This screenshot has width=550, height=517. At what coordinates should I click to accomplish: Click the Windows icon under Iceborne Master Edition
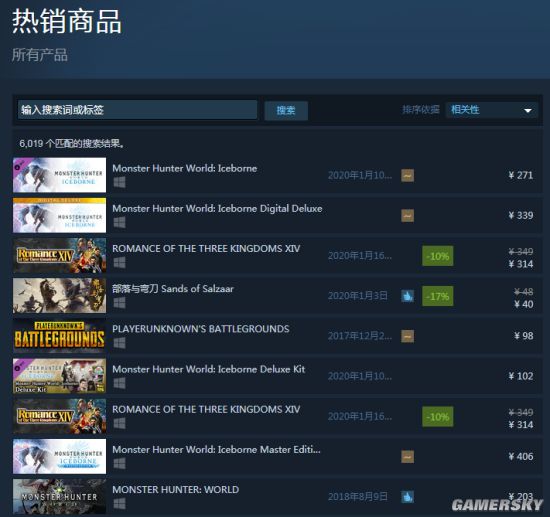click(x=119, y=464)
